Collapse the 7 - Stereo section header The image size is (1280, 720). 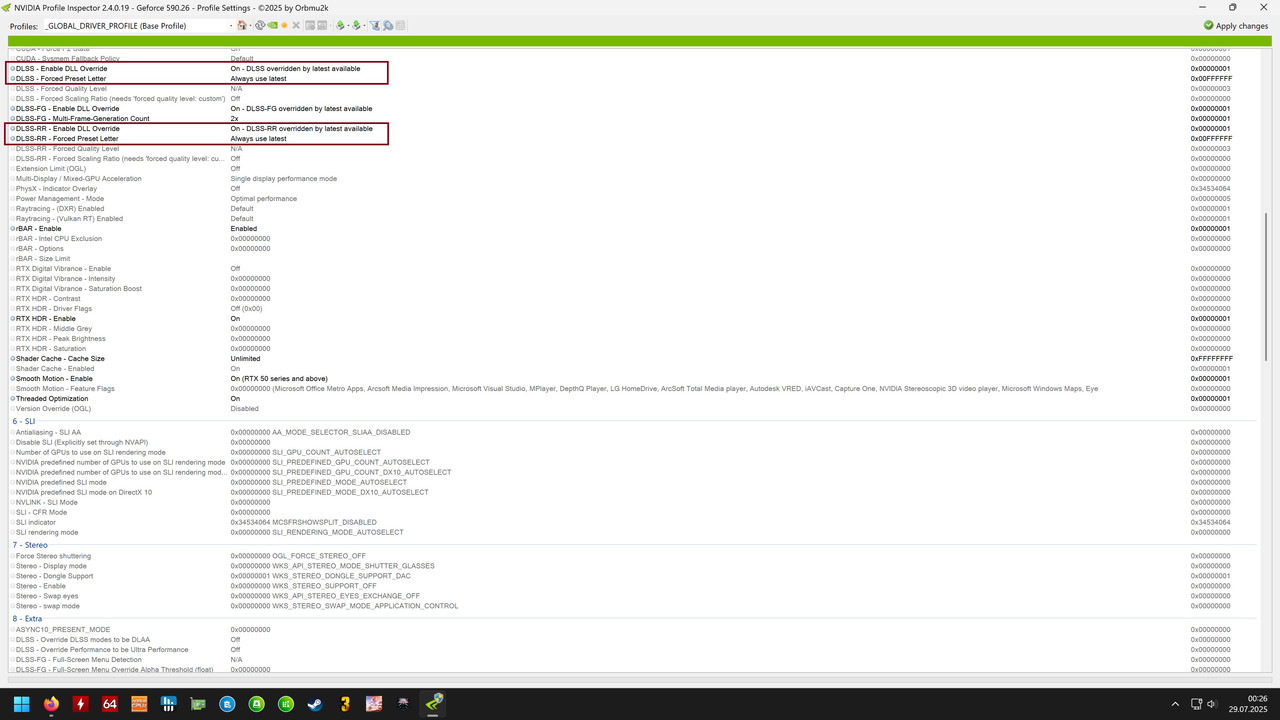pos(30,545)
